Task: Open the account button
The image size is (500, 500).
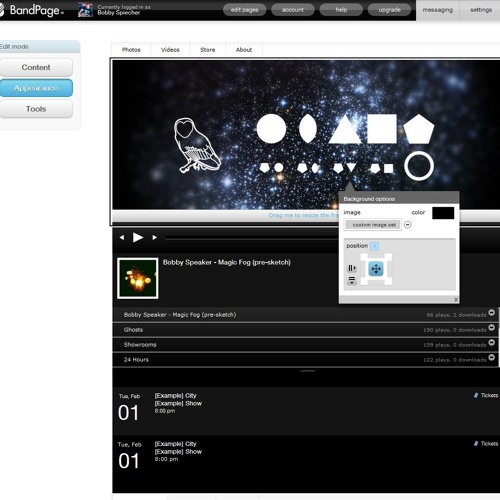Action: 293,10
